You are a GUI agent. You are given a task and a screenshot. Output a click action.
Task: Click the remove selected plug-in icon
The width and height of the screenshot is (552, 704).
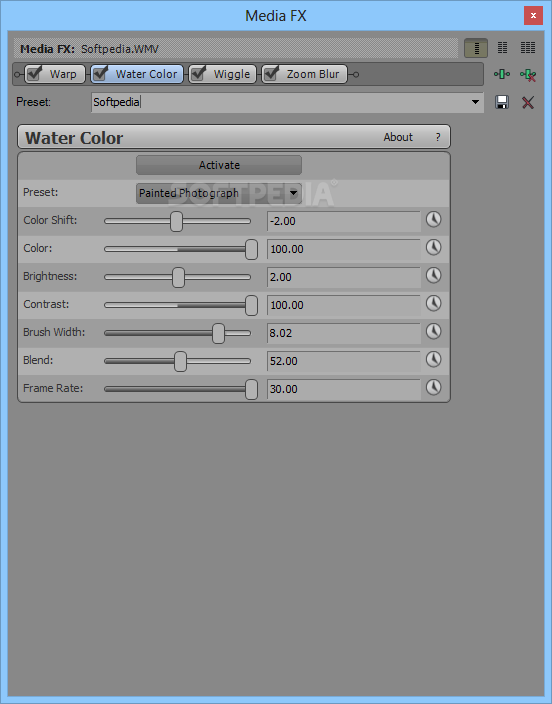click(528, 75)
